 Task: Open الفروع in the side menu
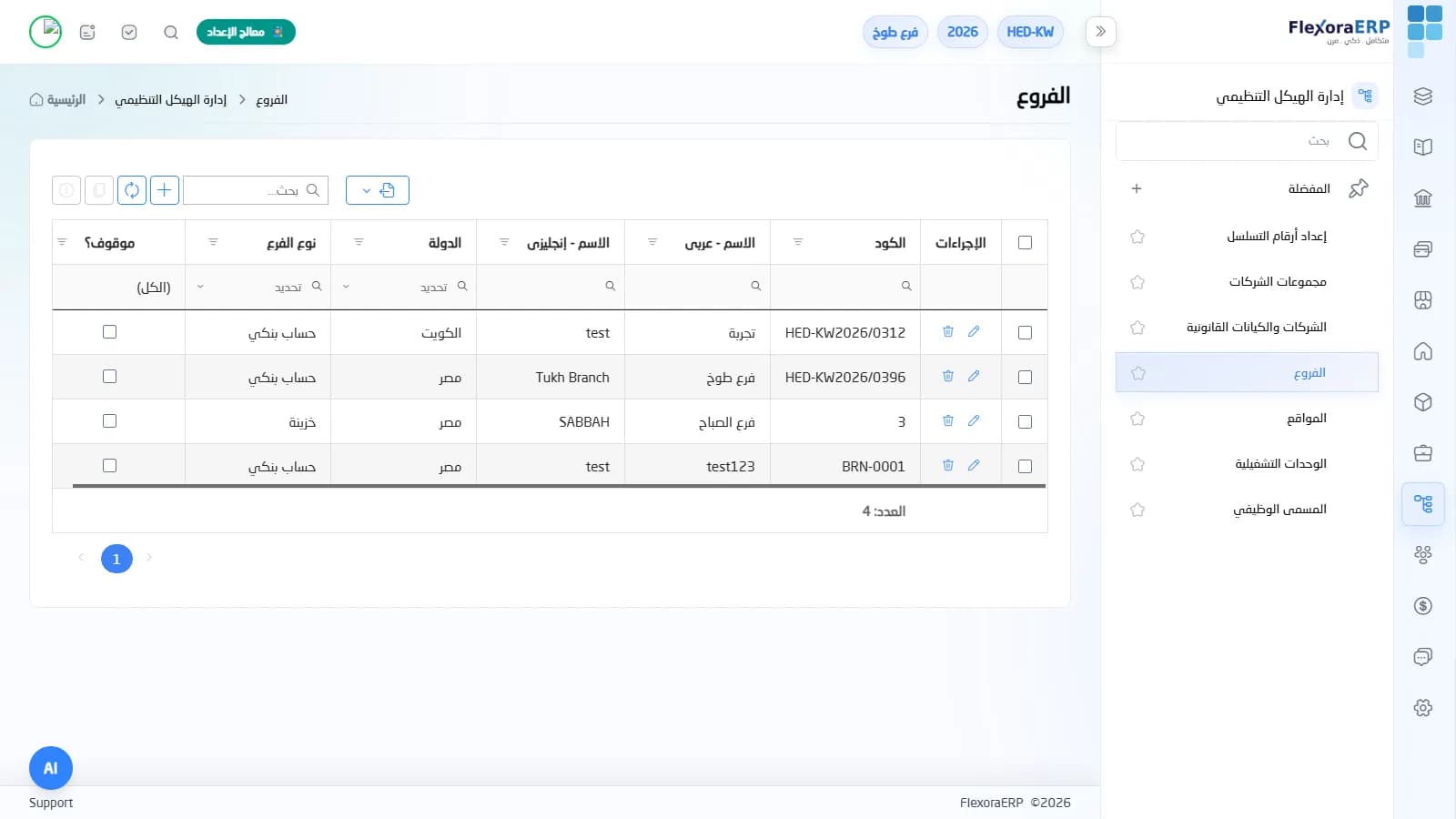(1247, 373)
